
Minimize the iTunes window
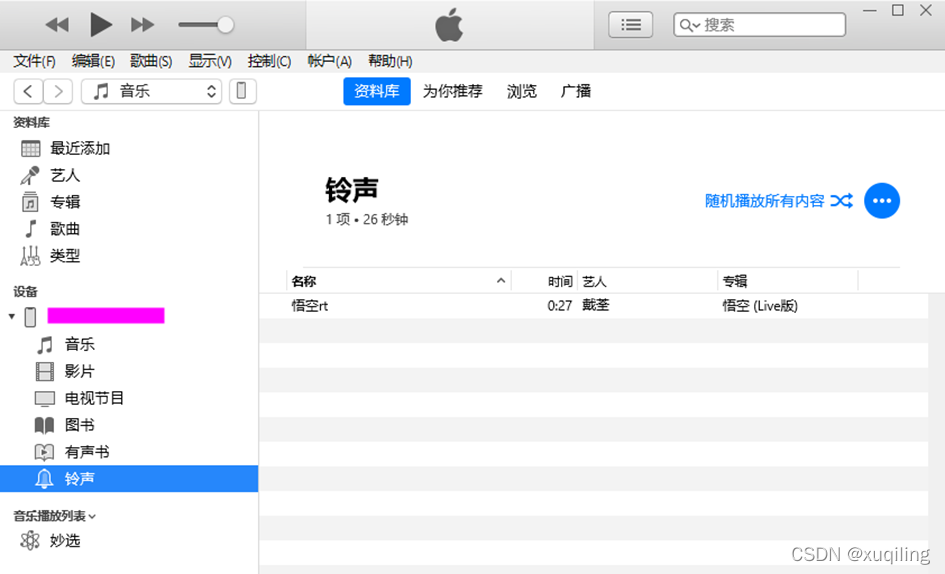tap(870, 10)
